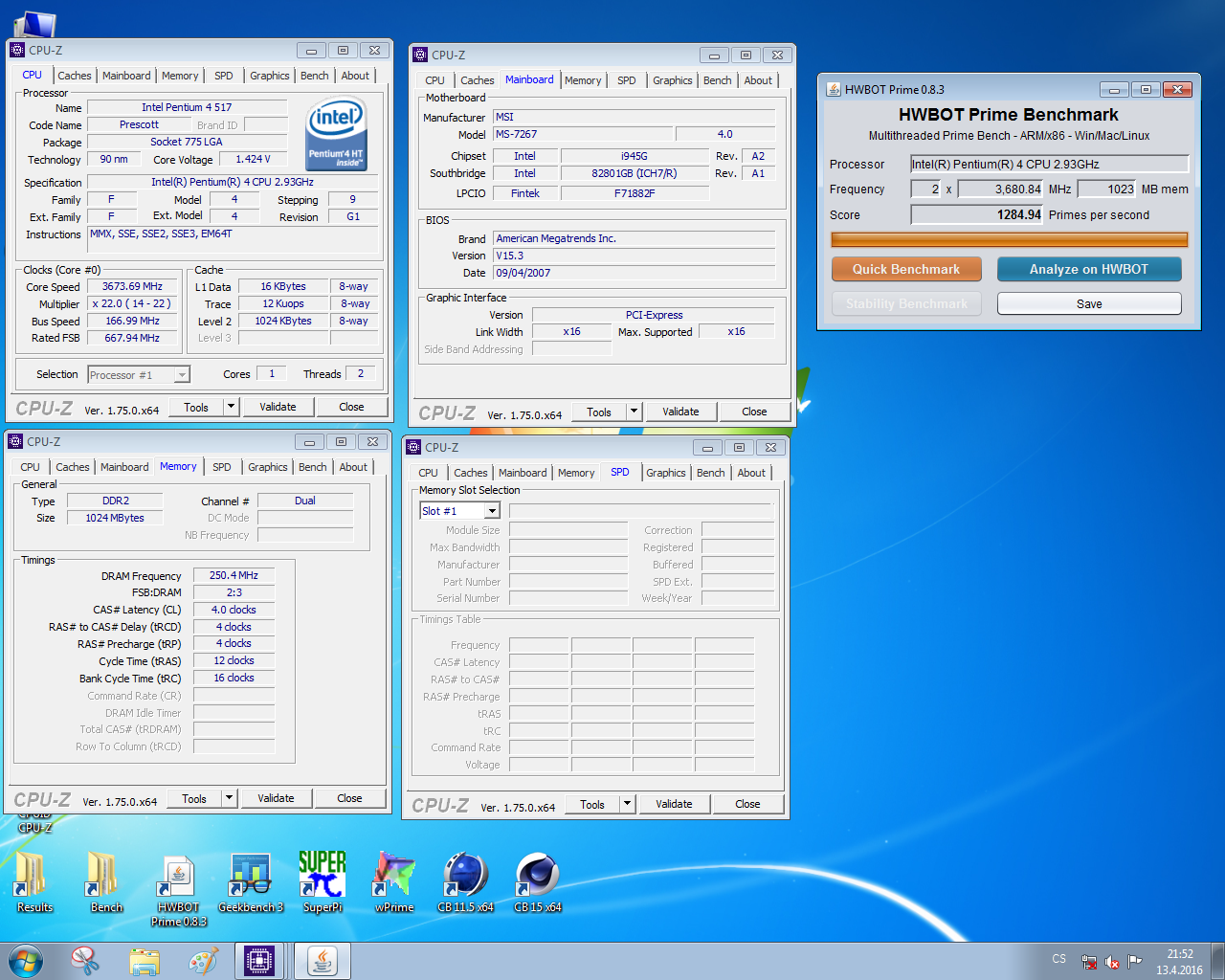Open Snipping Tool from the taskbar
This screenshot has width=1225, height=980.
pyautogui.click(x=85, y=961)
